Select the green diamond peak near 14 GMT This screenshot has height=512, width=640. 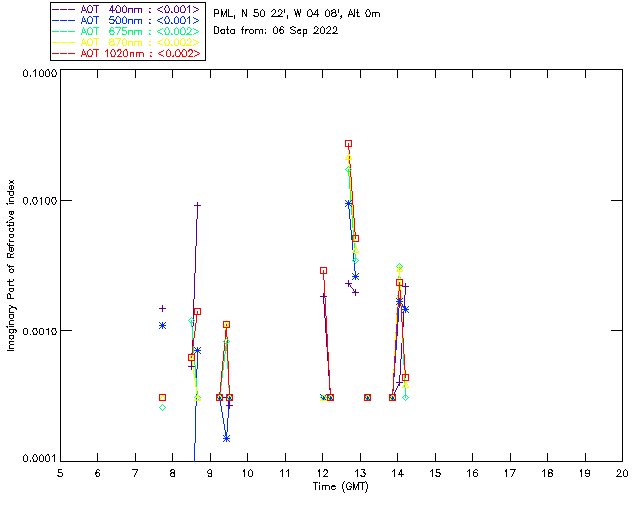click(399, 267)
